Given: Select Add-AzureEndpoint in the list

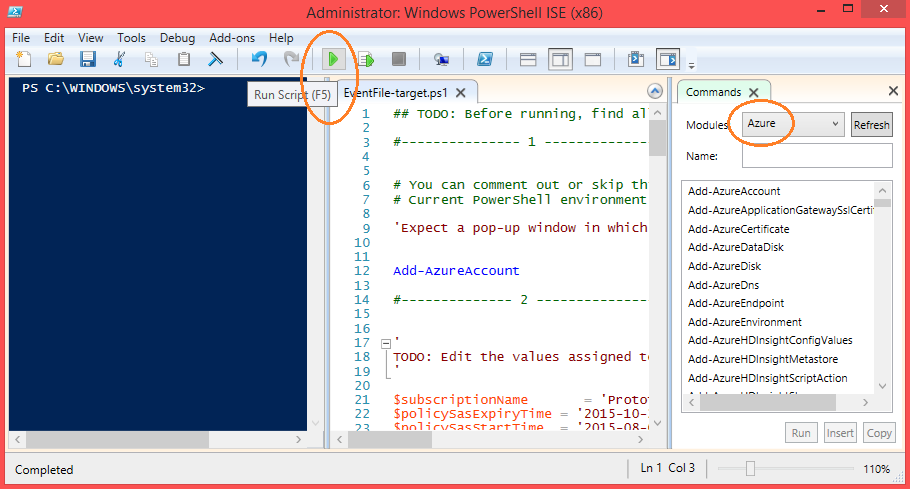Looking at the screenshot, I should [x=736, y=303].
